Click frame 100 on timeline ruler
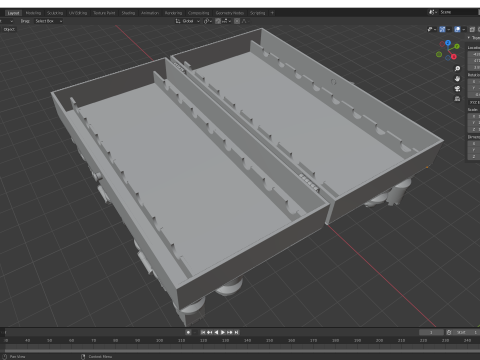Screen dimensions: 480x360 [159, 340]
